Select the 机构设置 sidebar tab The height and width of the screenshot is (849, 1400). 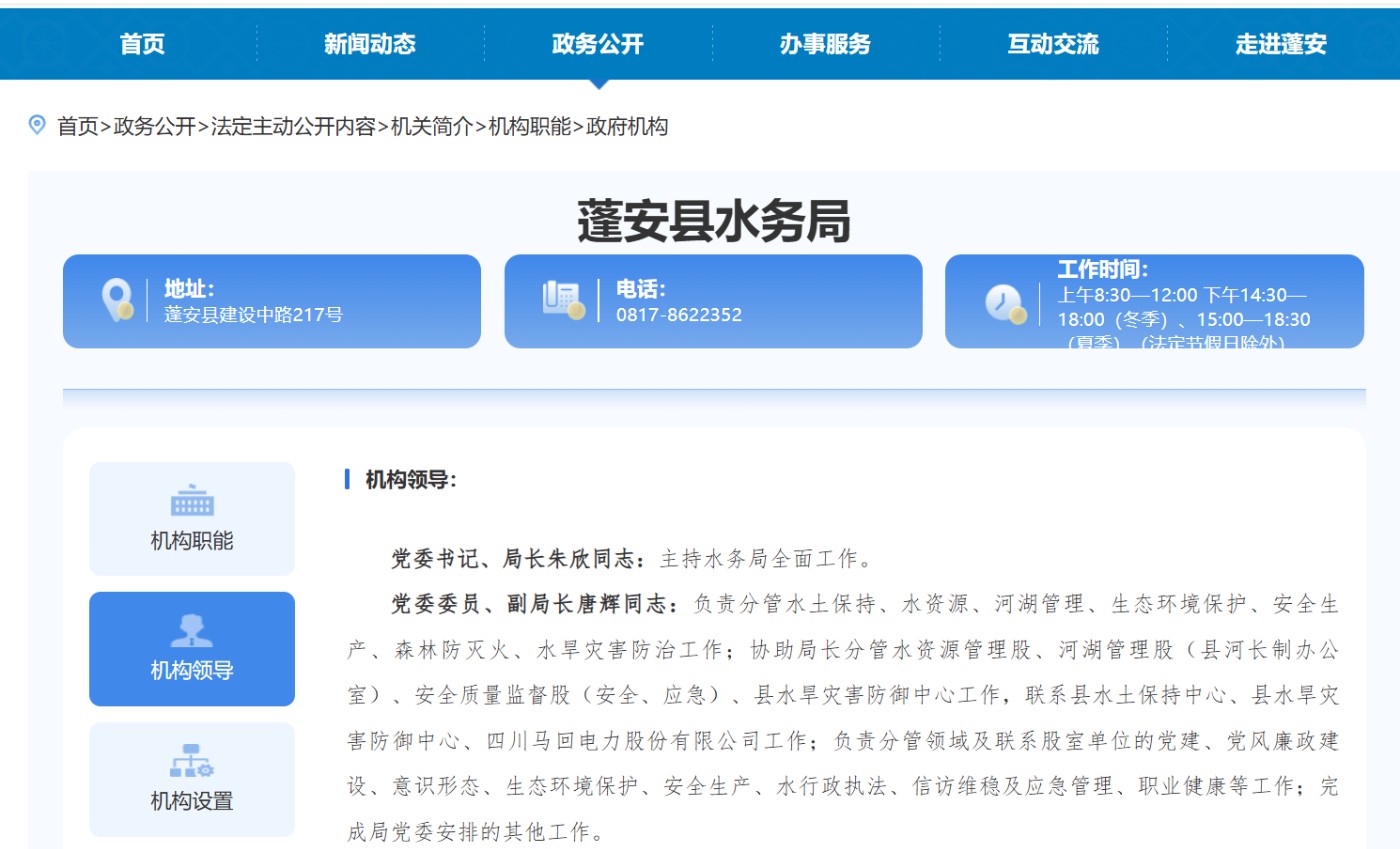click(x=192, y=780)
